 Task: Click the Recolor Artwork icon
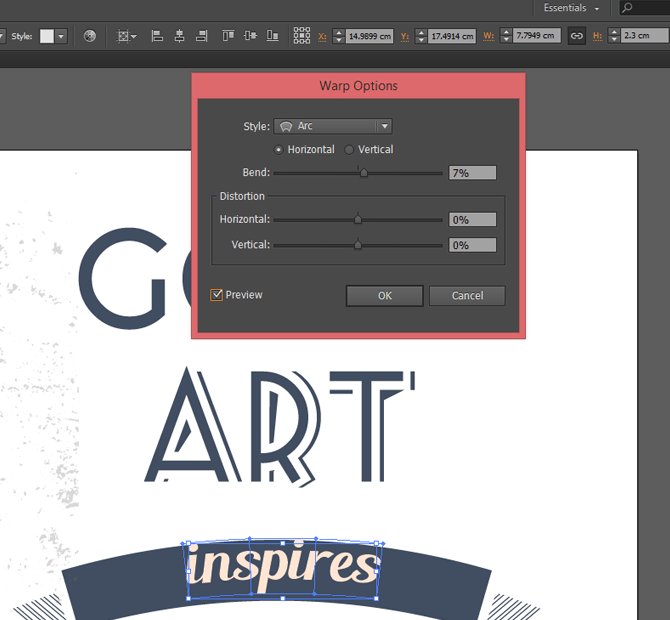(x=90, y=36)
